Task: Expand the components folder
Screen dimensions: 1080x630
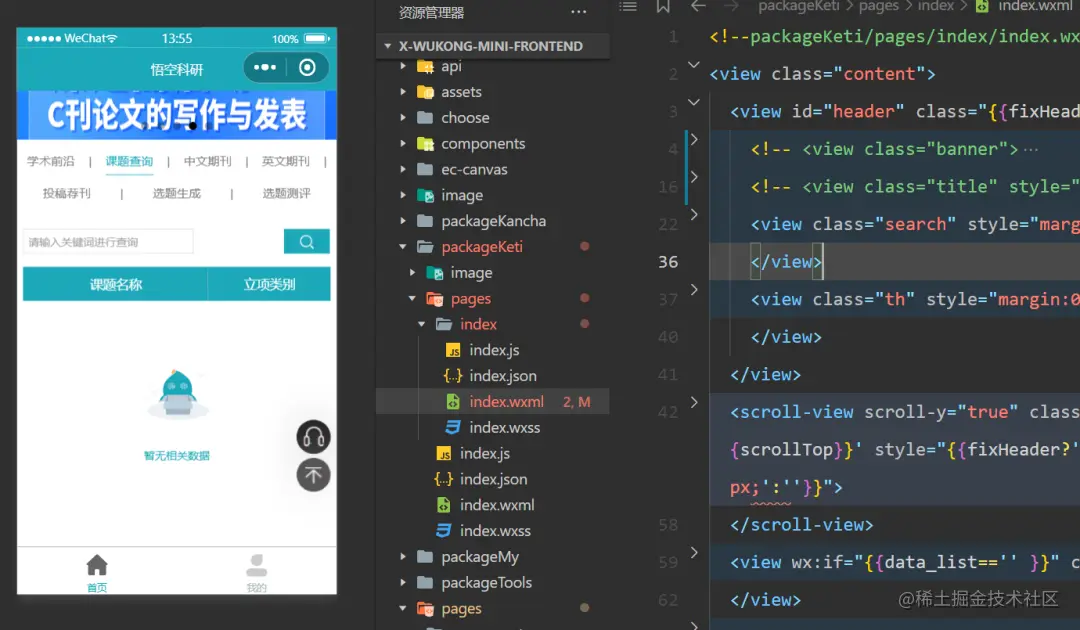Action: [x=403, y=143]
